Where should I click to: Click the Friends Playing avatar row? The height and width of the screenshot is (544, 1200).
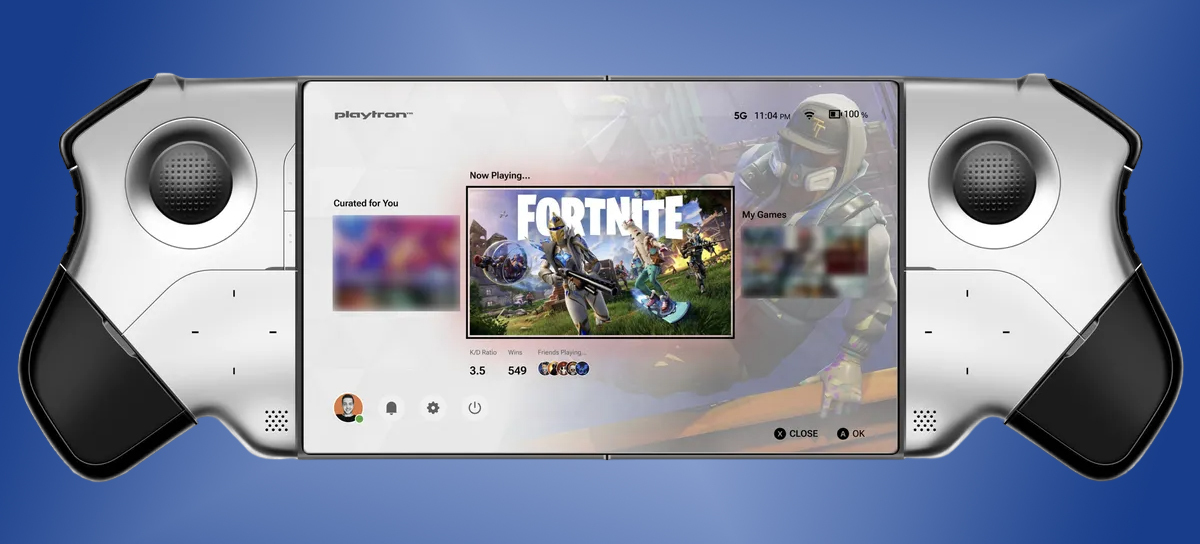click(x=563, y=369)
